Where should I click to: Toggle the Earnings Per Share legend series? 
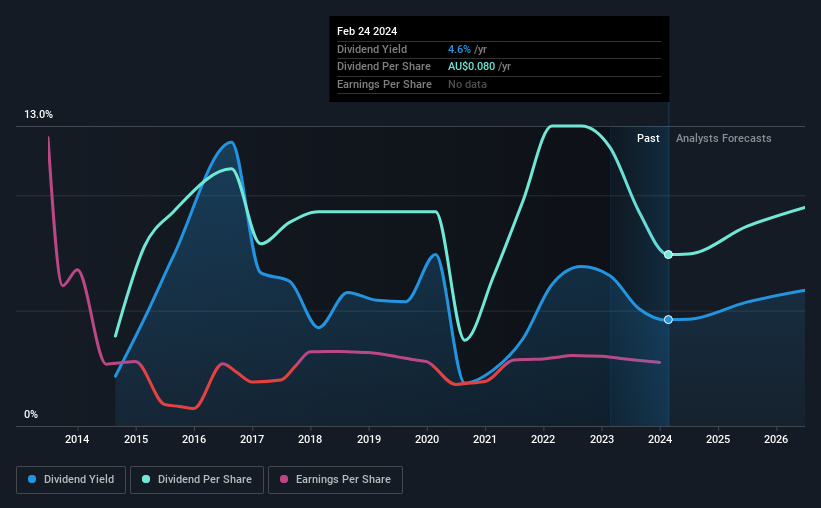(x=335, y=480)
